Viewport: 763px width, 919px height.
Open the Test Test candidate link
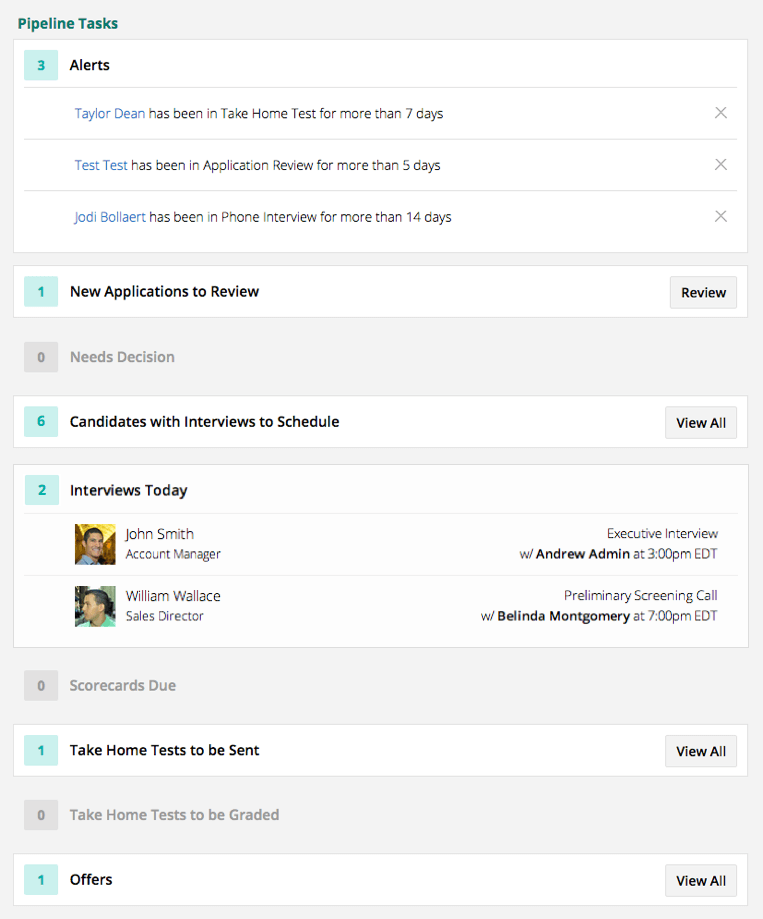tap(101, 166)
